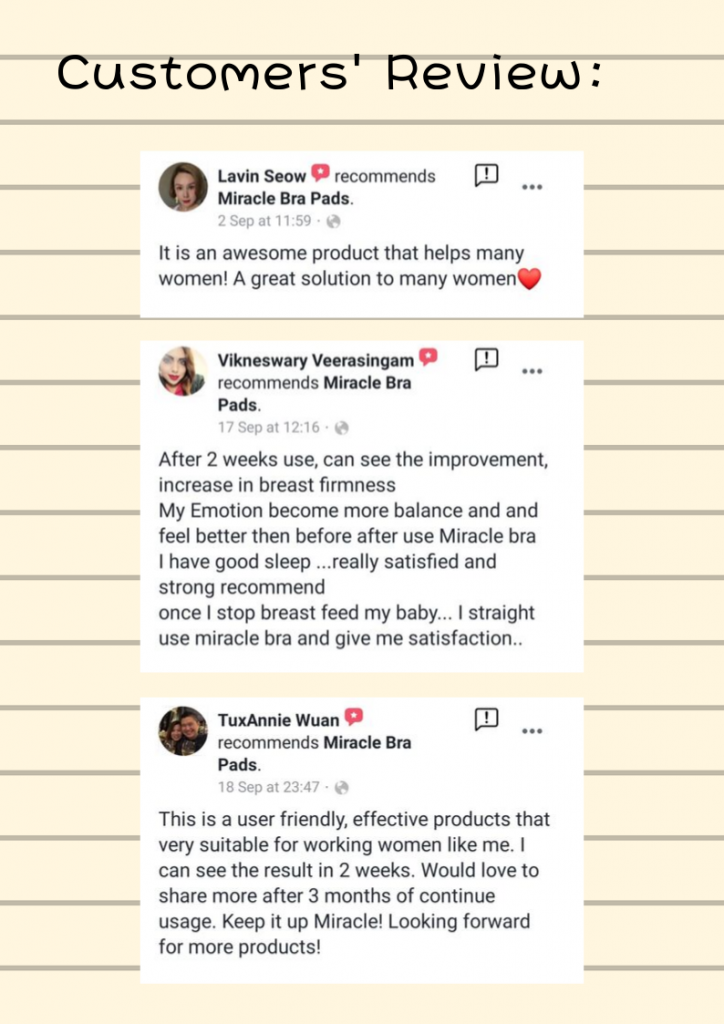The height and width of the screenshot is (1024, 724).
Task: Open the Miracle Bra Pads page from Lavin's review
Action: click(x=284, y=199)
